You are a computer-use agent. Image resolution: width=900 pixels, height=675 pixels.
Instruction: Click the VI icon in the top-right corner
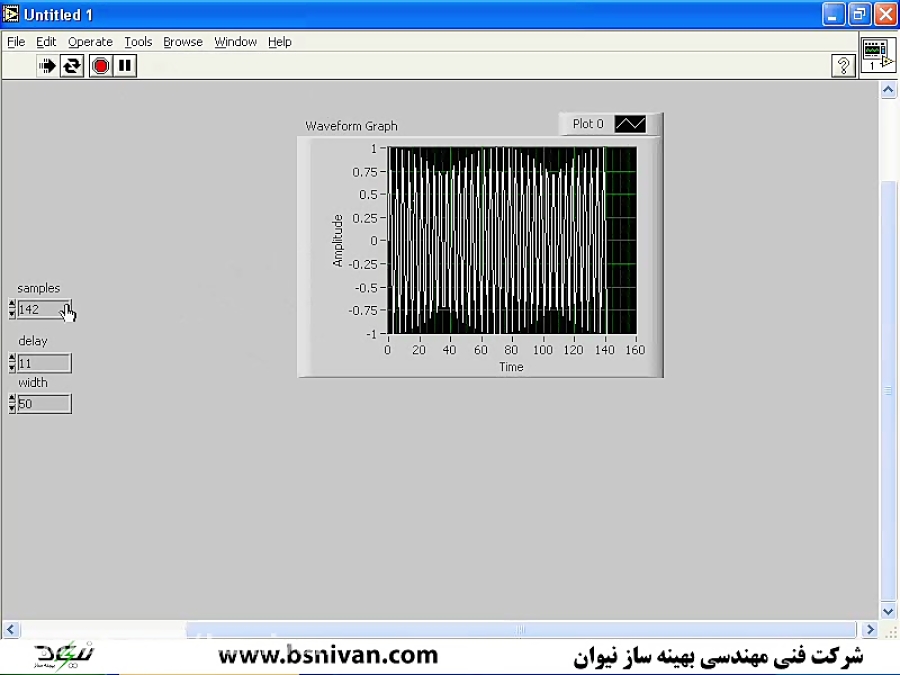[x=877, y=57]
